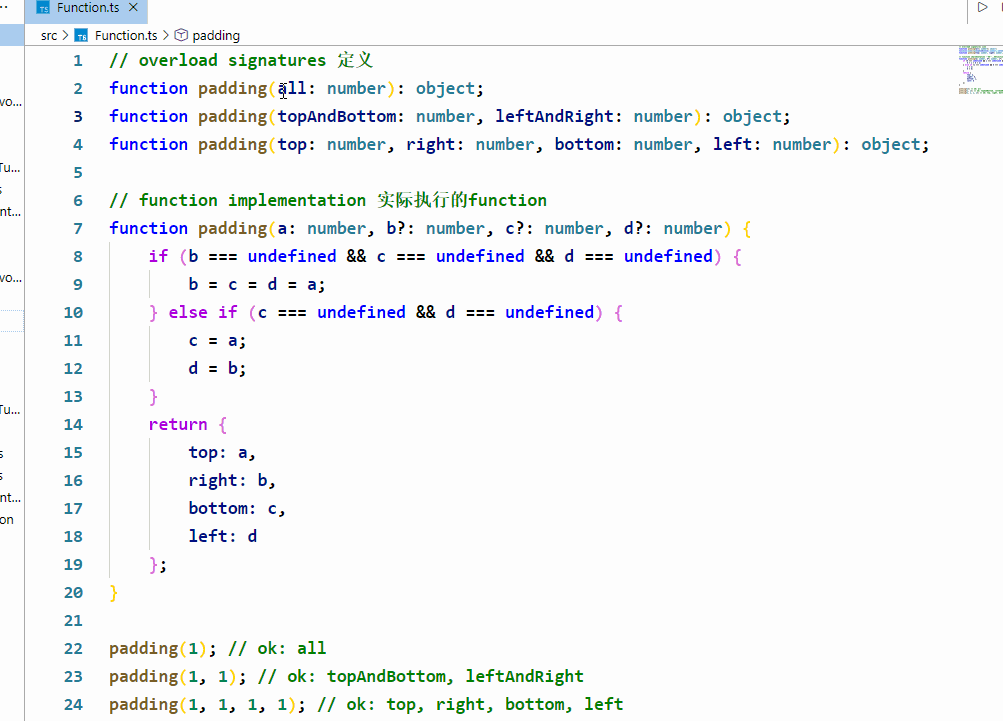Screen dimensions: 1003x721
Task: Click line number 7 in the gutter
Action: (x=77, y=228)
